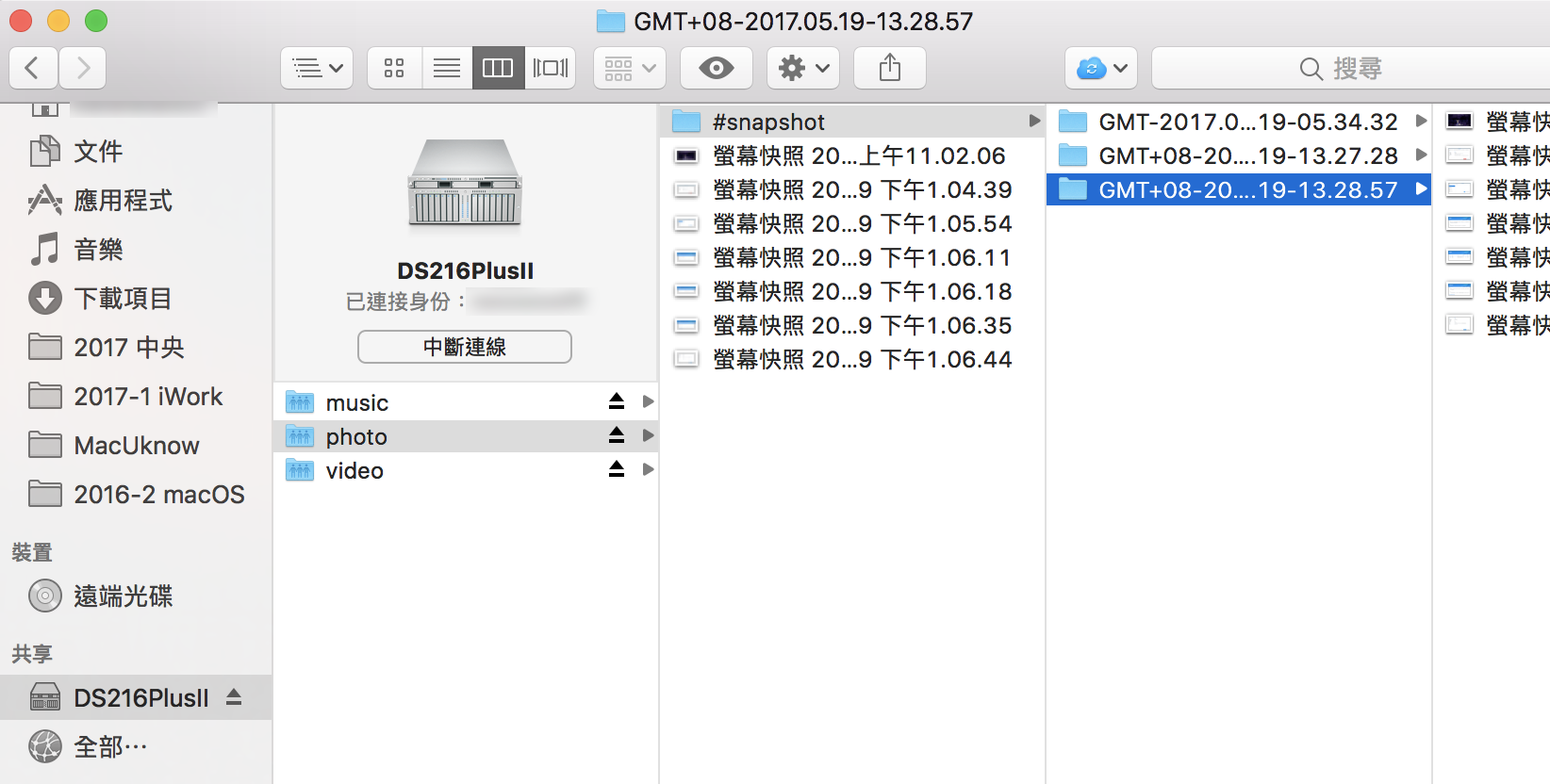Click the 中斷連線 disconnect button
Screen dimensions: 1550x784
pyautogui.click(x=464, y=347)
